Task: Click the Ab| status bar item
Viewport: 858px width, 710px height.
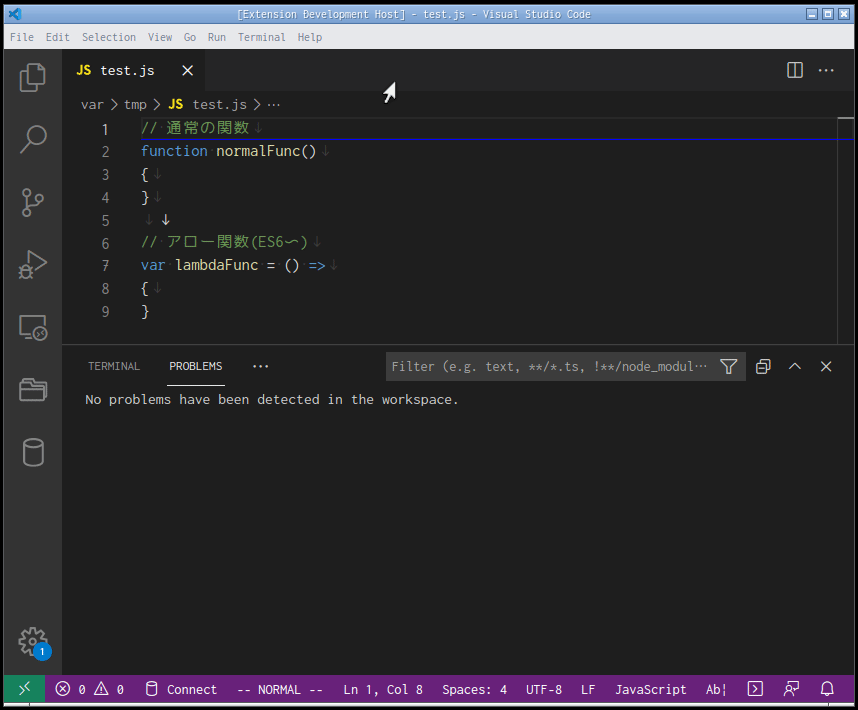Action: coord(716,689)
